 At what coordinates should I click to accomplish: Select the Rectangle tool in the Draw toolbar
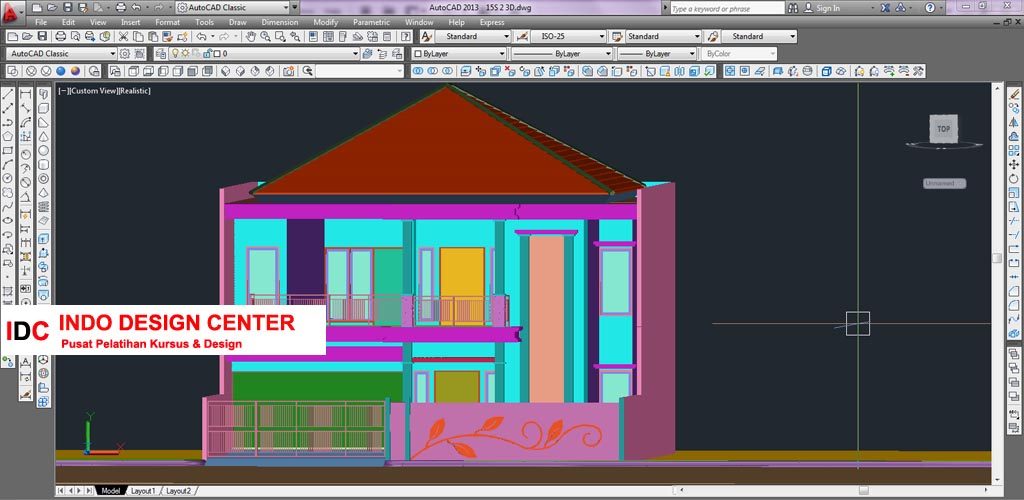[x=8, y=150]
